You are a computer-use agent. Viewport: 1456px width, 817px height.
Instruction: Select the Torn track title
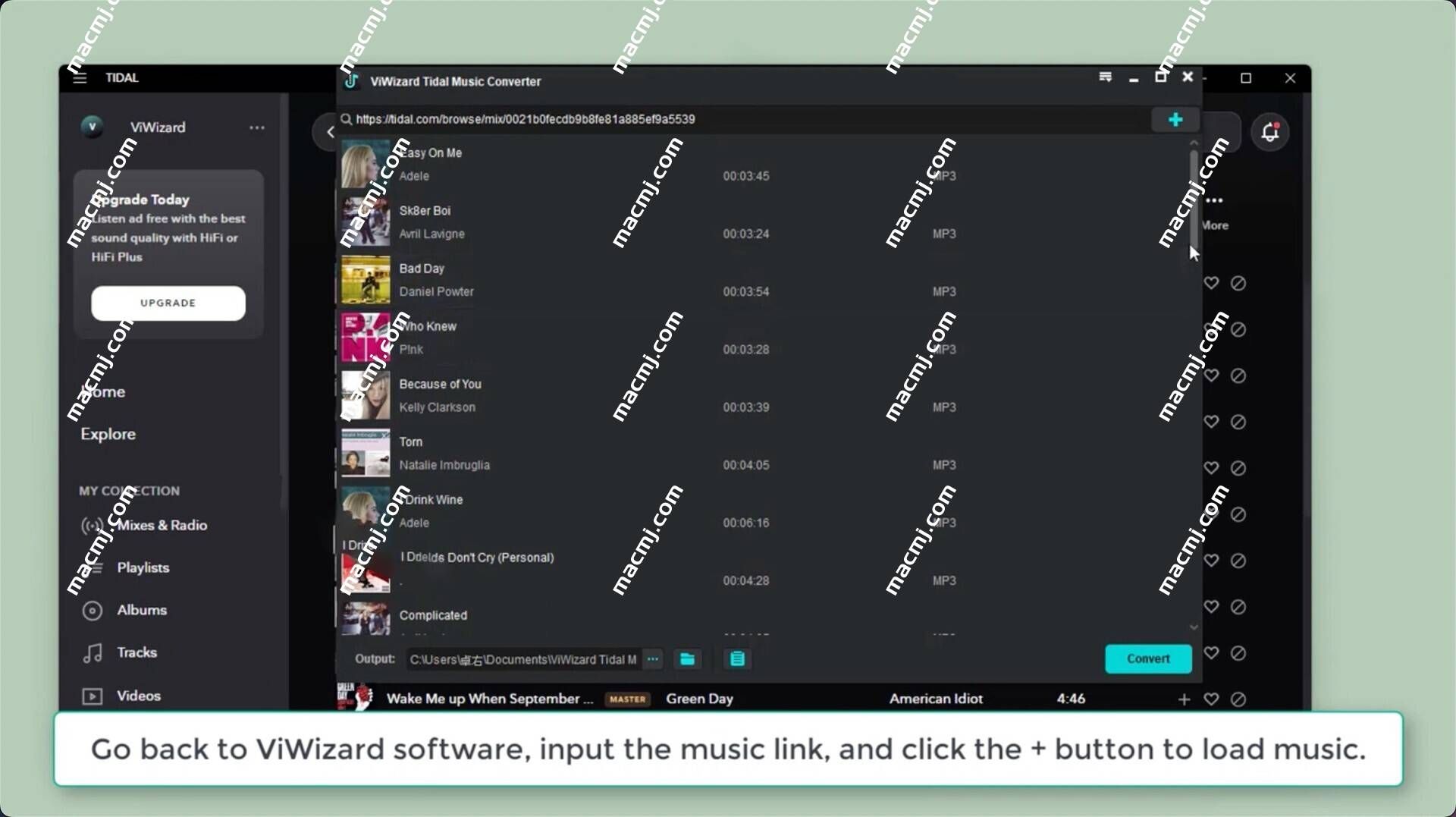(x=411, y=441)
